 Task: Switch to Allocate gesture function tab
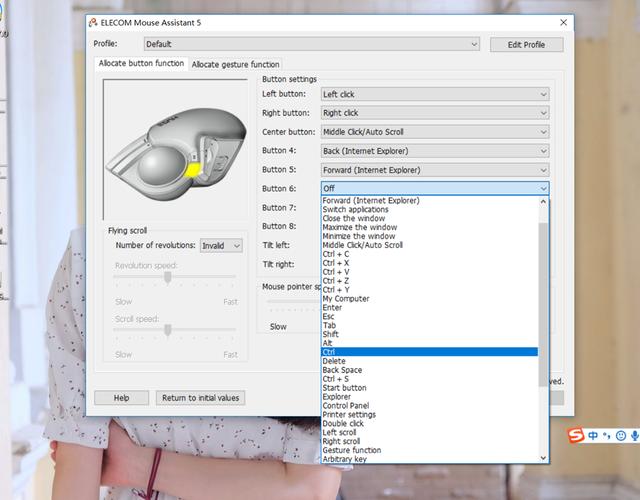point(236,64)
